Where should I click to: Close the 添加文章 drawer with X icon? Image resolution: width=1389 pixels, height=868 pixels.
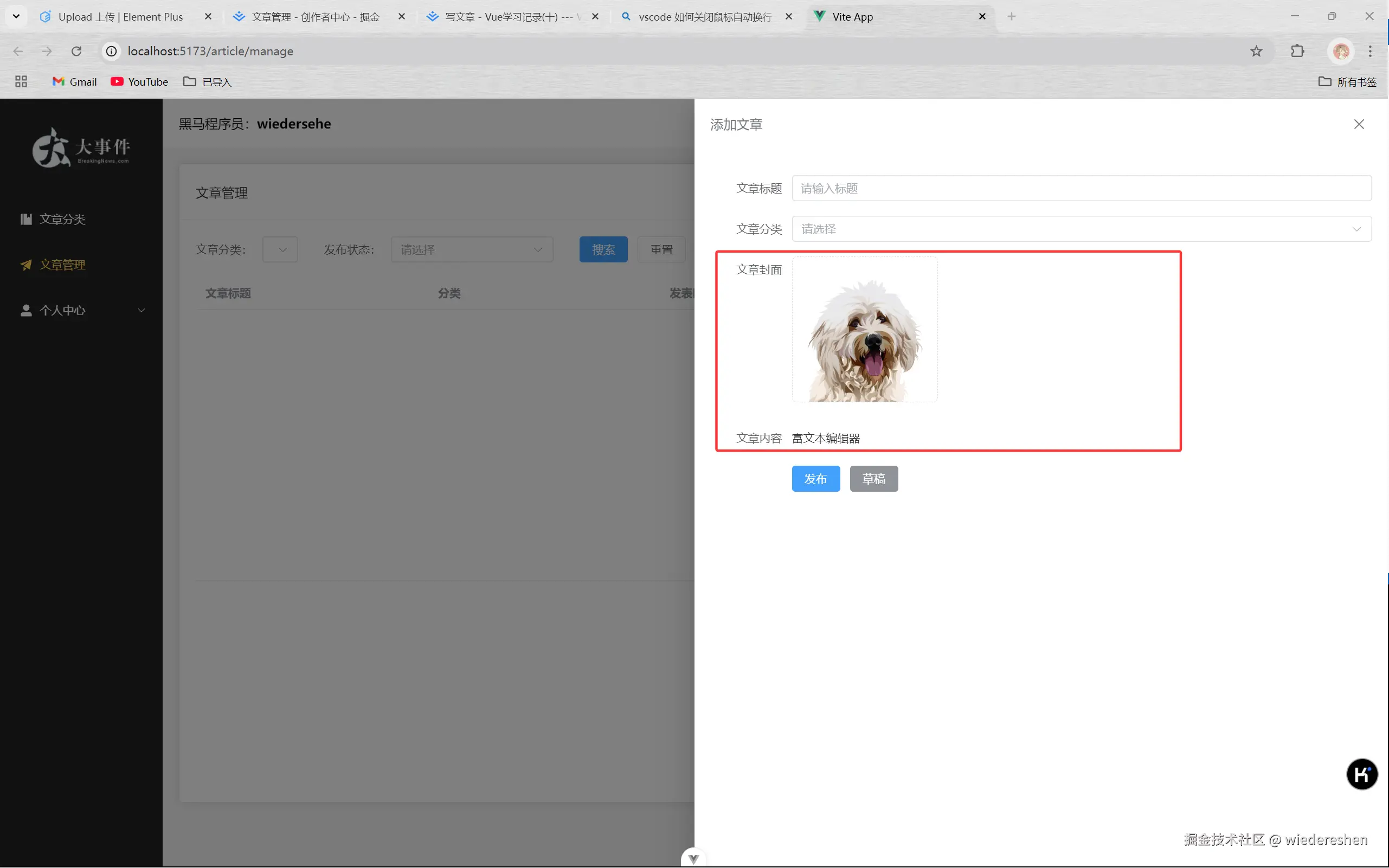(1359, 125)
